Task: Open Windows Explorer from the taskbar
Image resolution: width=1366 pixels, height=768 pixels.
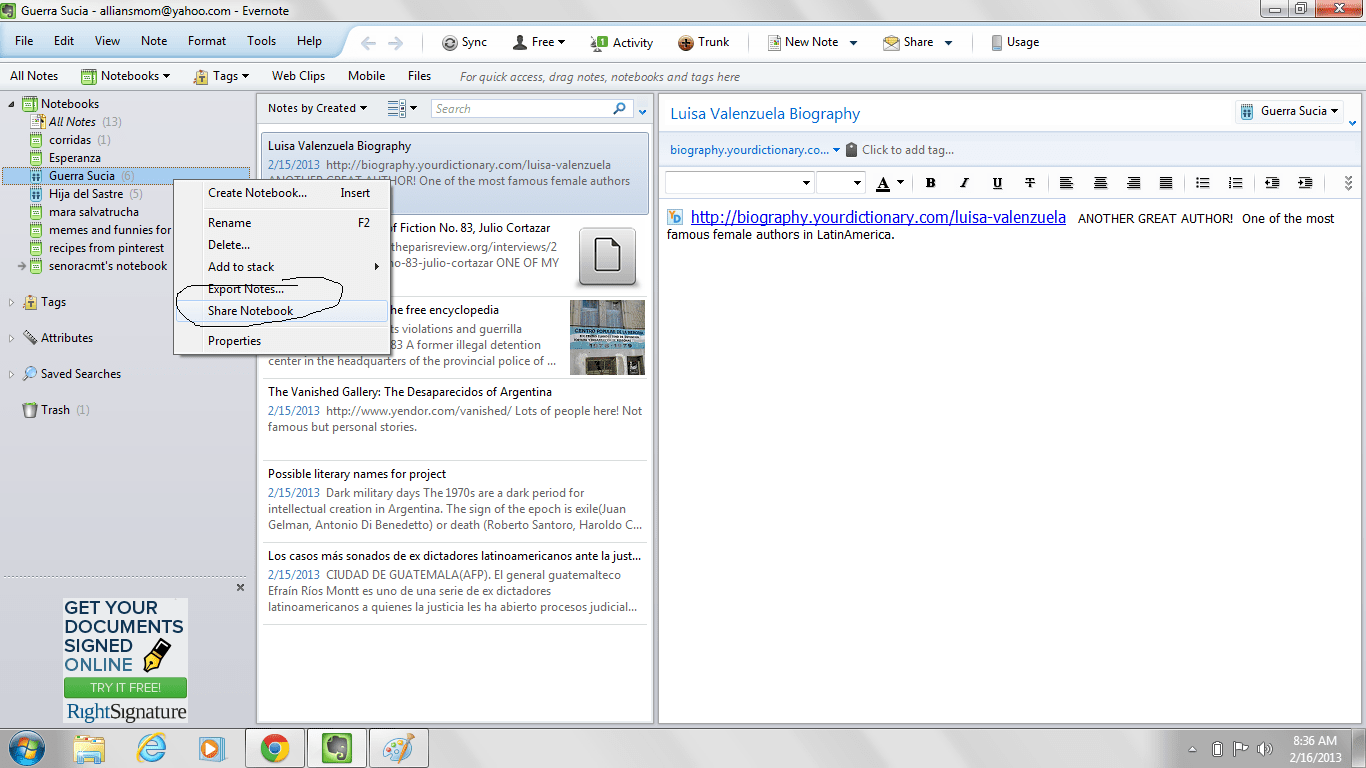Action: point(90,748)
